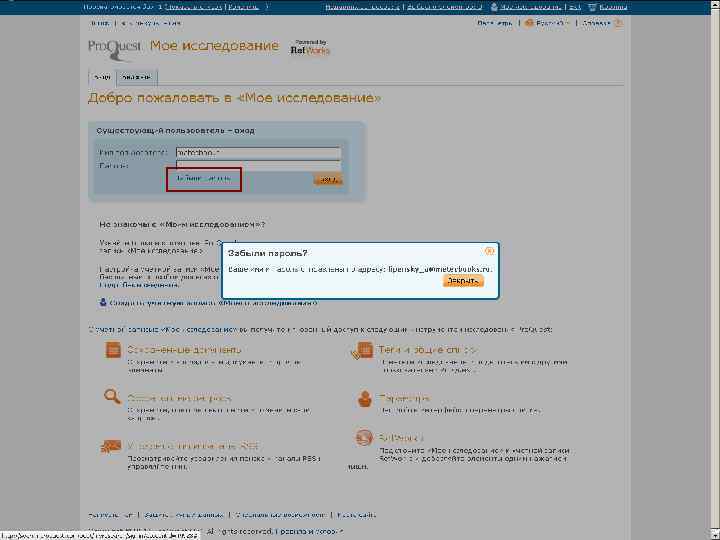
Task: Close the forgot password popup via X icon
Action: click(489, 251)
